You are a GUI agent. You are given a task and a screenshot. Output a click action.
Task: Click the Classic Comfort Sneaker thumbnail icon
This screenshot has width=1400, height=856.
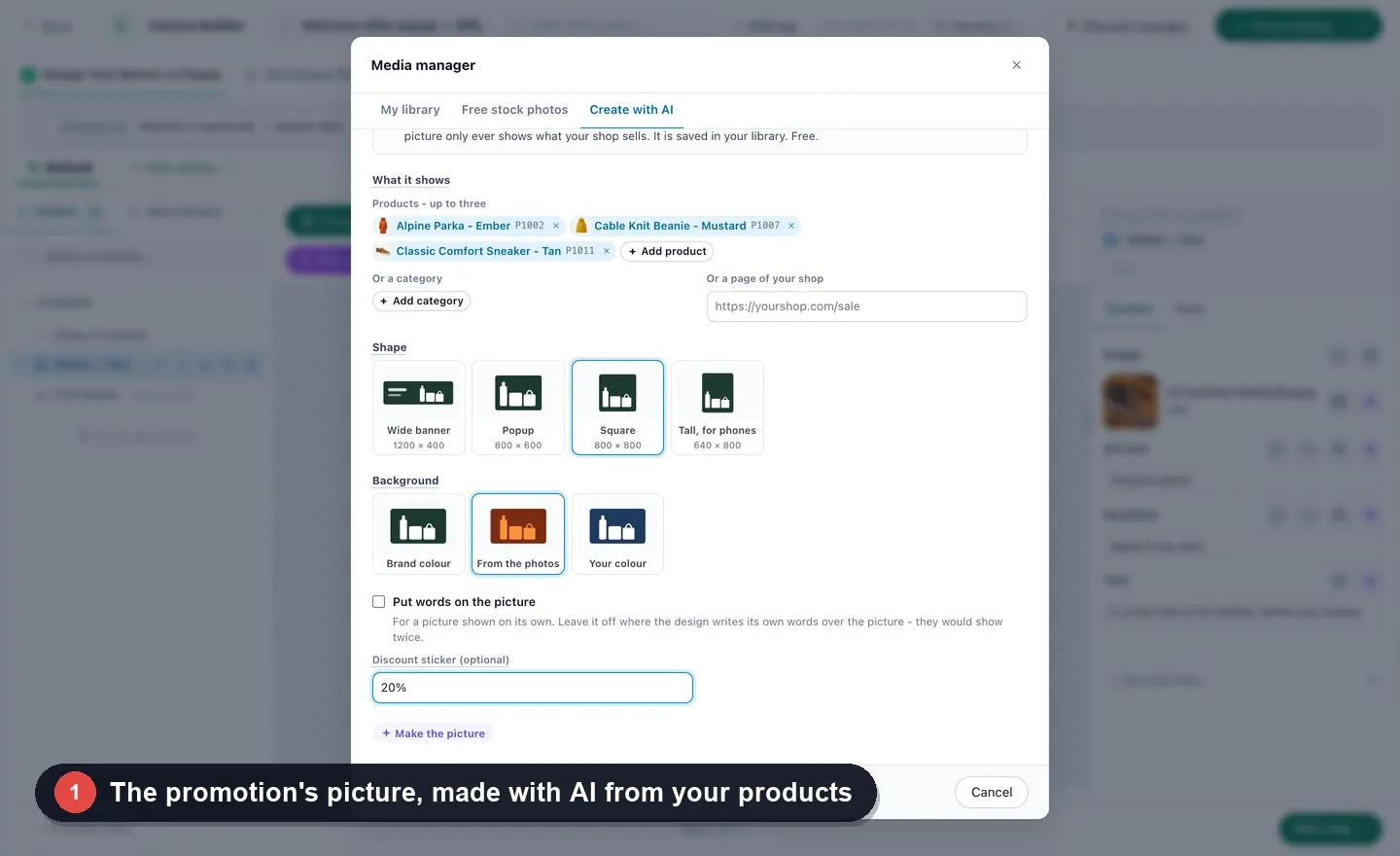click(x=383, y=251)
